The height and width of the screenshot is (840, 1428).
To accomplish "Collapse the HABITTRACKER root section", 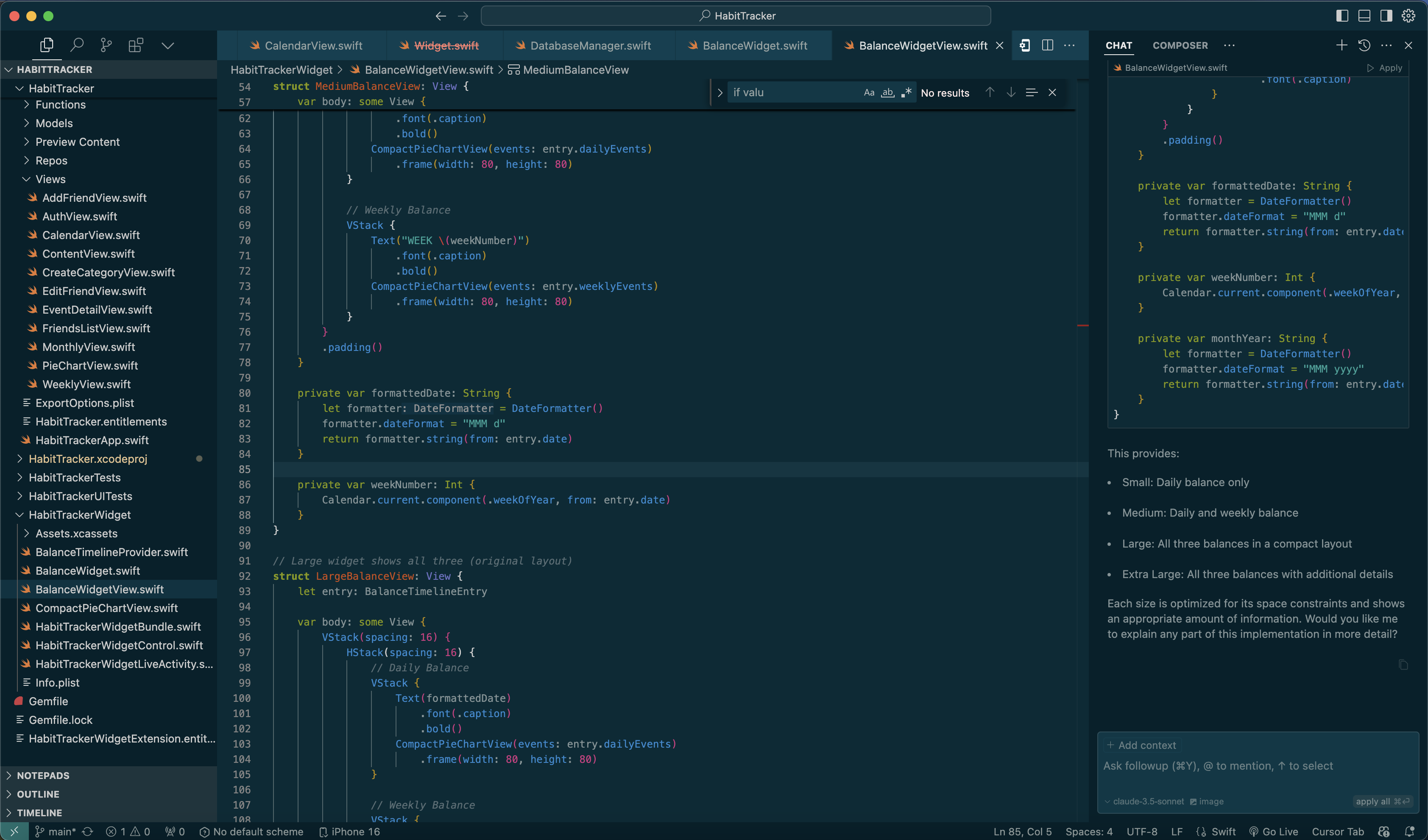I will pos(108,70).
